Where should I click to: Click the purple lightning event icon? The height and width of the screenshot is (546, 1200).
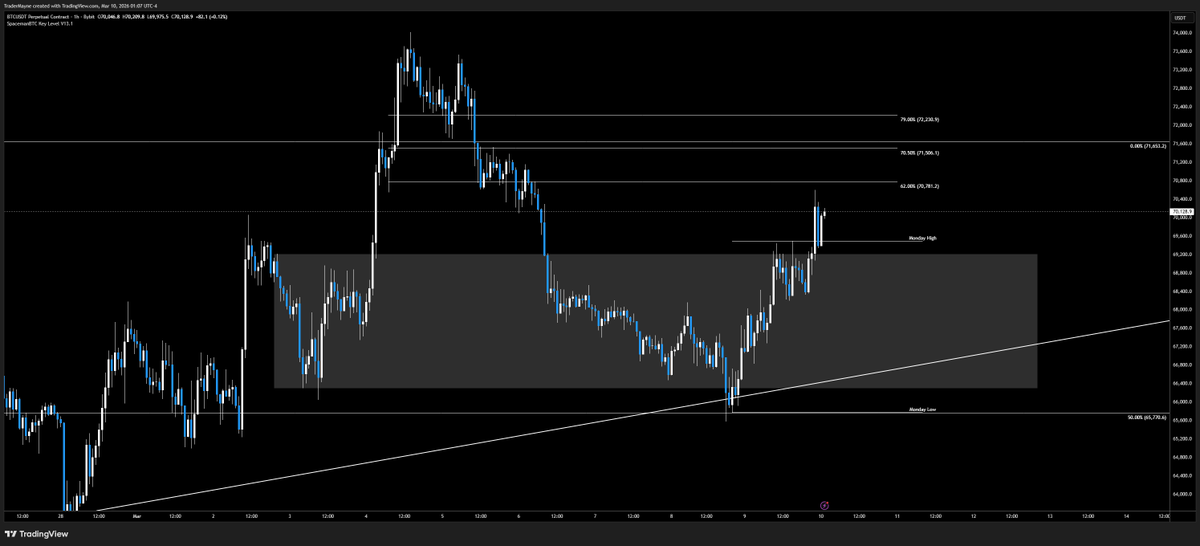pos(824,506)
